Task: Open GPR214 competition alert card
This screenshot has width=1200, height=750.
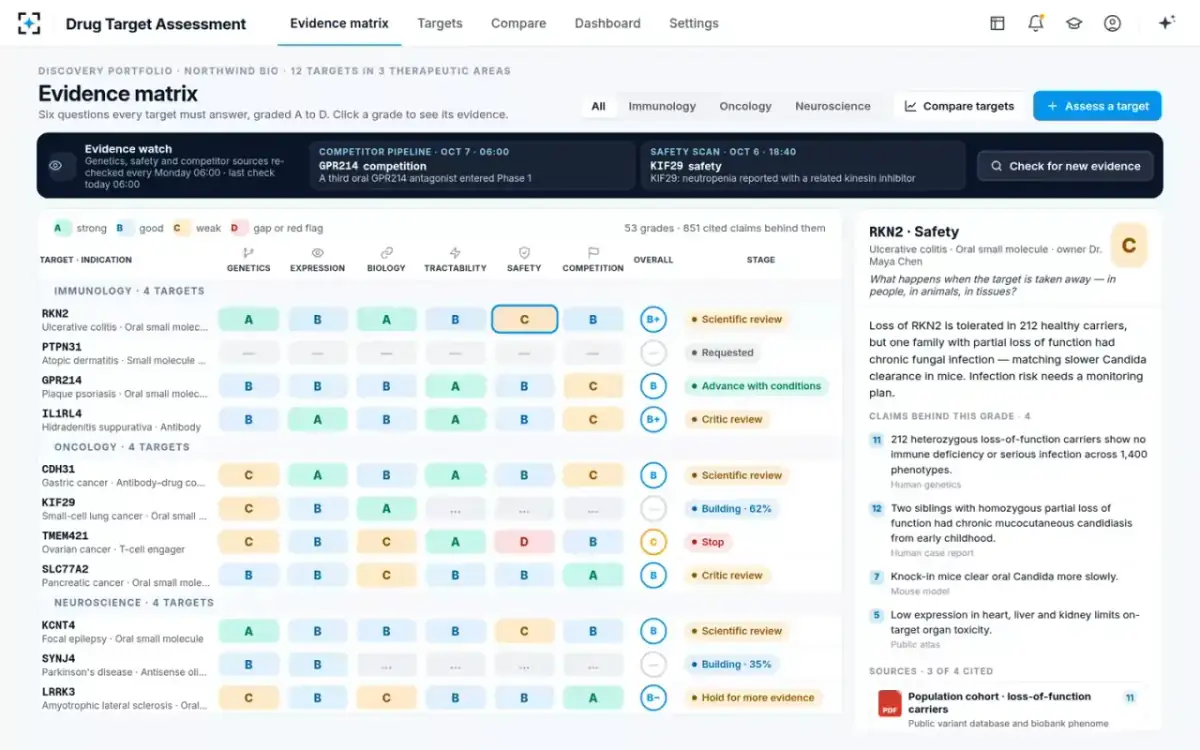Action: (x=471, y=165)
